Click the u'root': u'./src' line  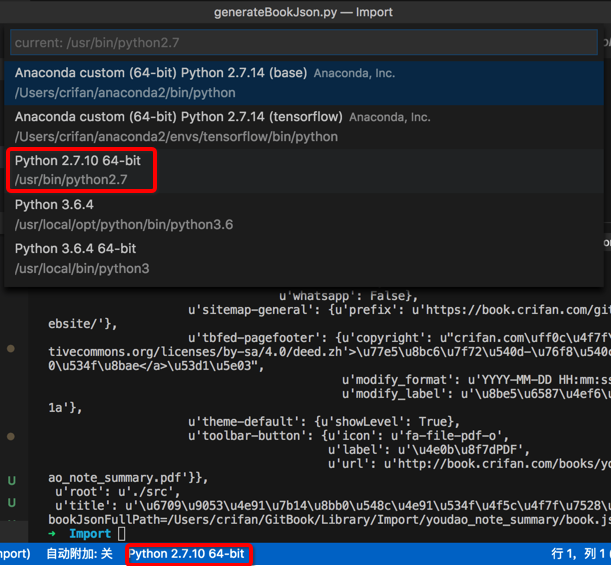point(118,492)
